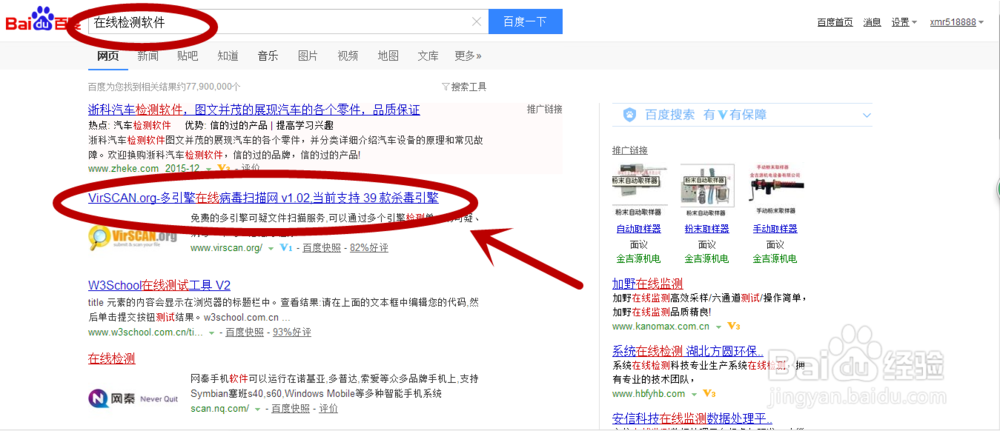Open 82%好评 rating link
The image size is (1000, 431).
click(x=369, y=247)
